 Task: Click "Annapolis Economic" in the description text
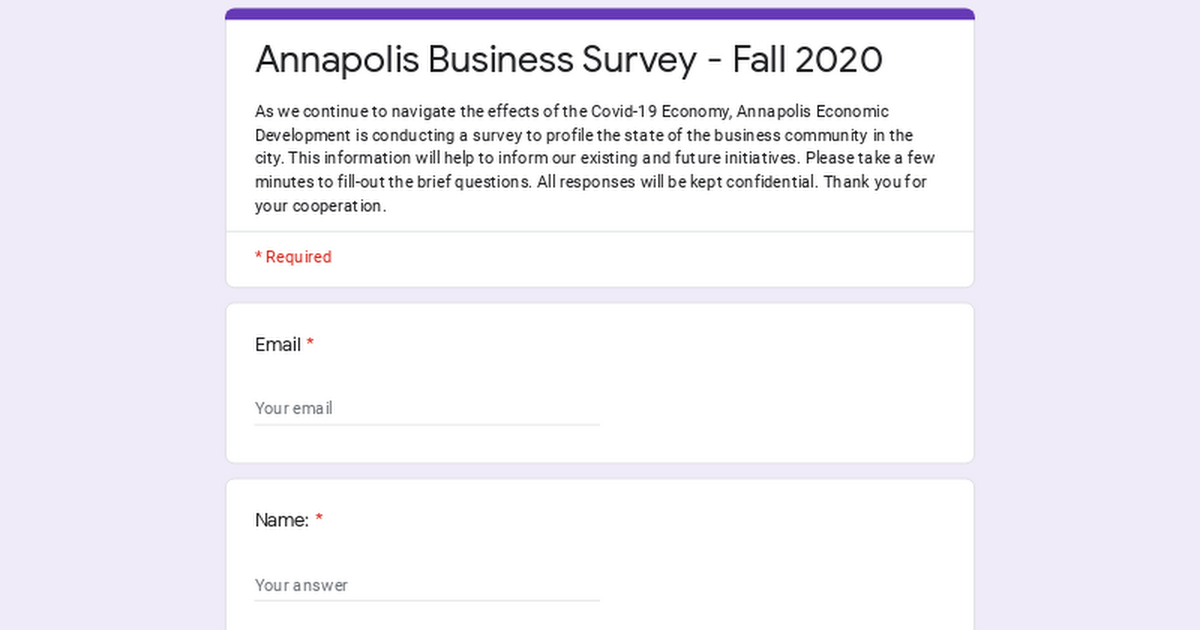pyautogui.click(x=812, y=111)
